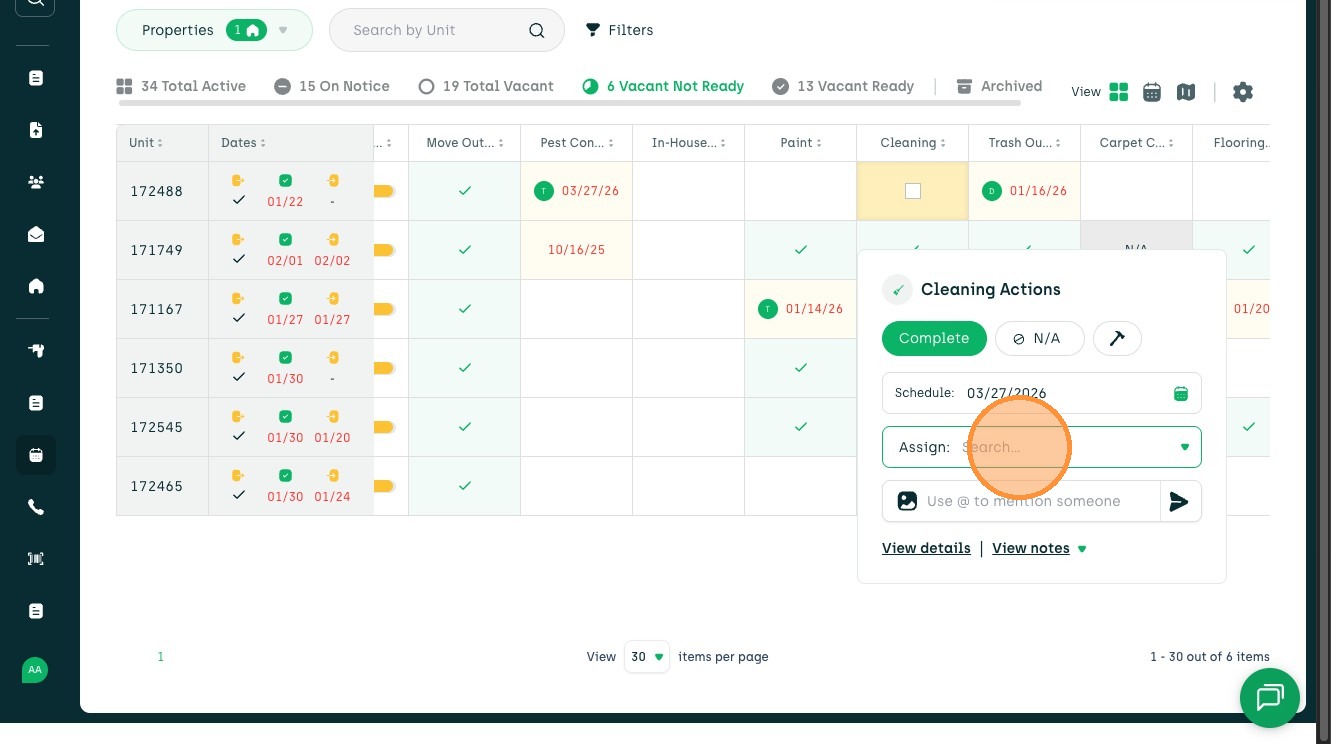Open the chat support bubble
This screenshot has width=1331, height=744.
click(1269, 697)
